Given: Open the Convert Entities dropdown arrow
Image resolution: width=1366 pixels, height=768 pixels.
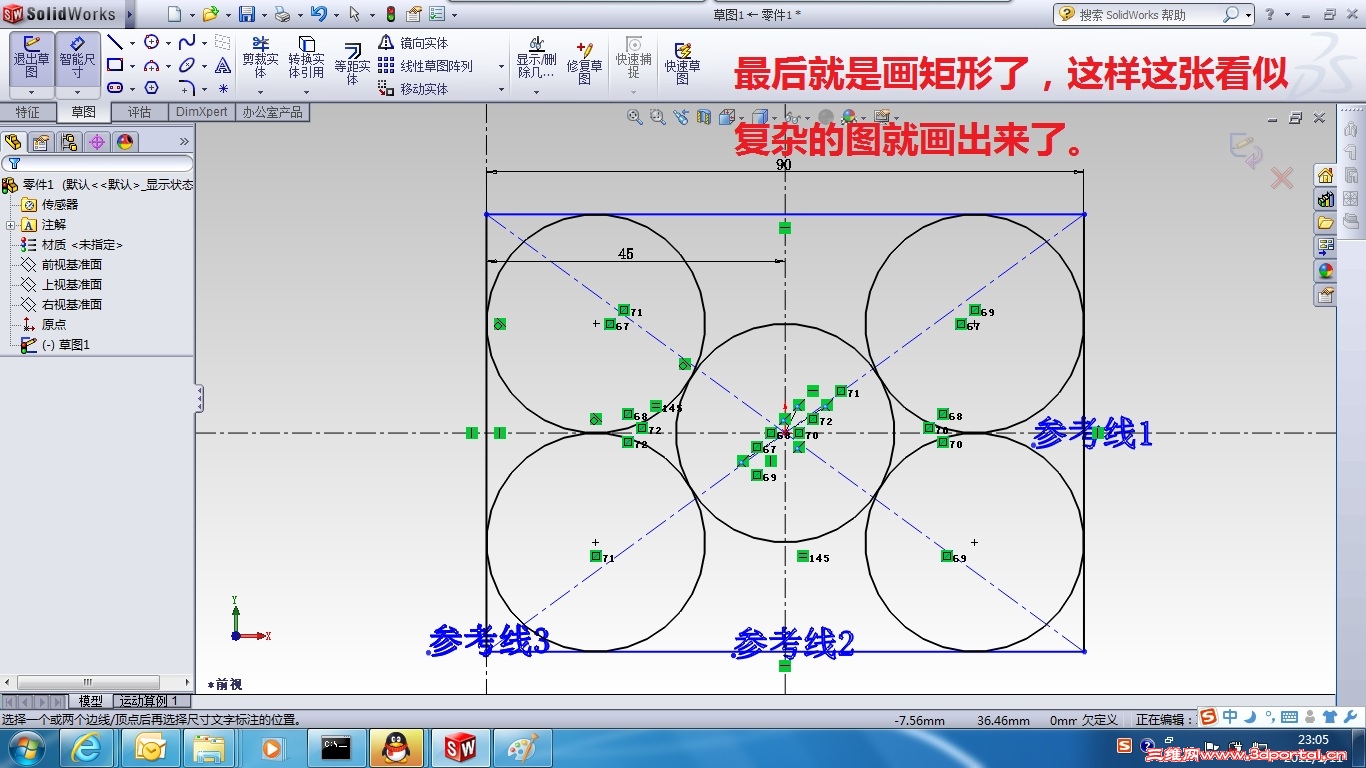Looking at the screenshot, I should coord(307,92).
